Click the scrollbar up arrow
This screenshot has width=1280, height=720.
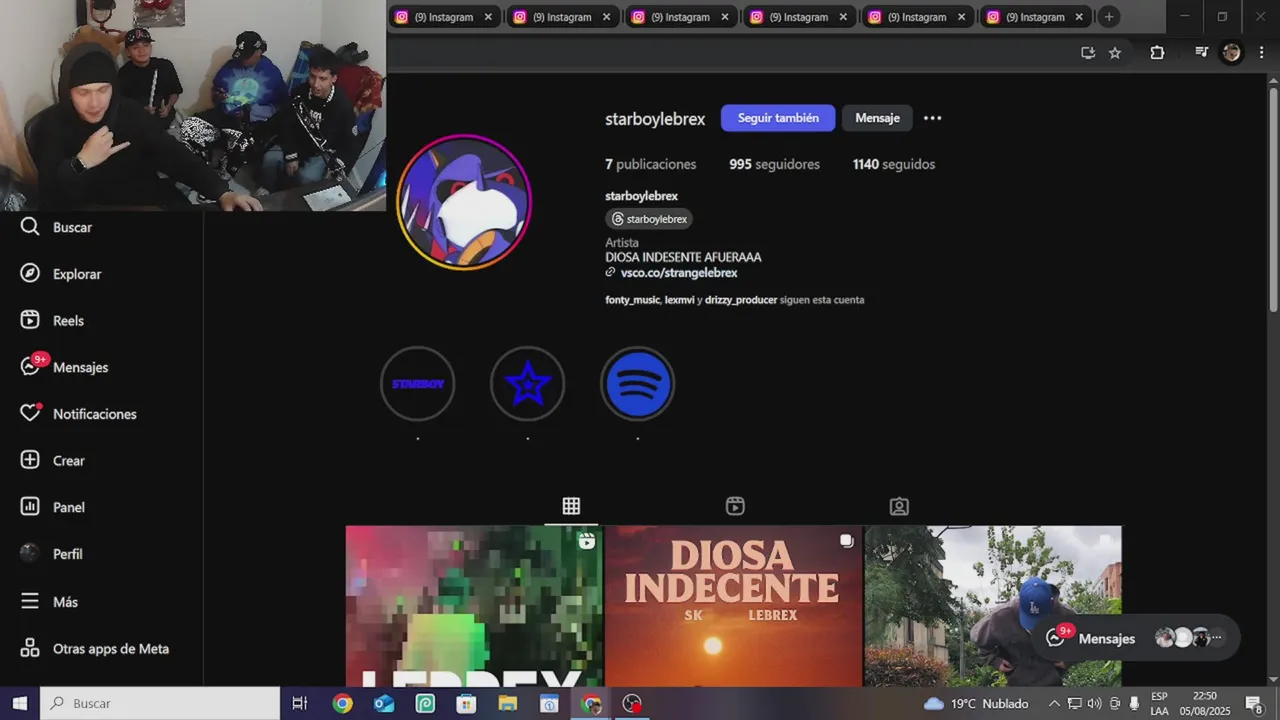pyautogui.click(x=1273, y=81)
